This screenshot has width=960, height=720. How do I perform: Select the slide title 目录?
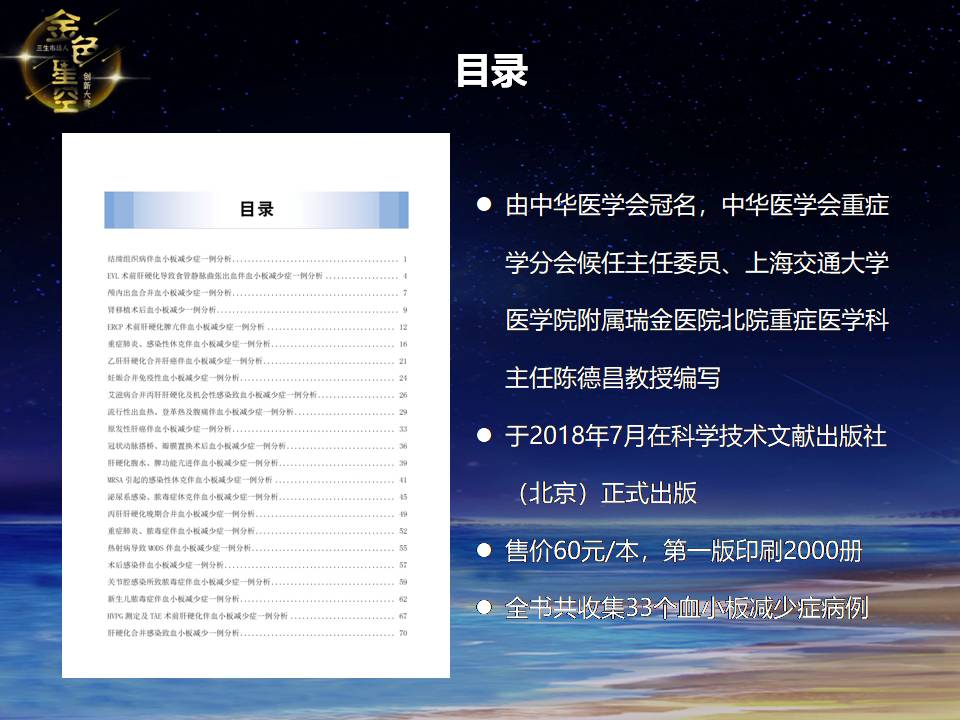pos(491,72)
